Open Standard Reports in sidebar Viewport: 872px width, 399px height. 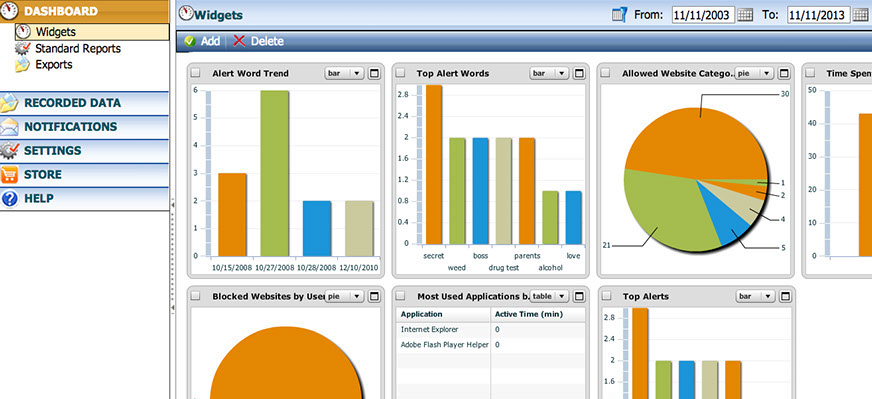78,48
